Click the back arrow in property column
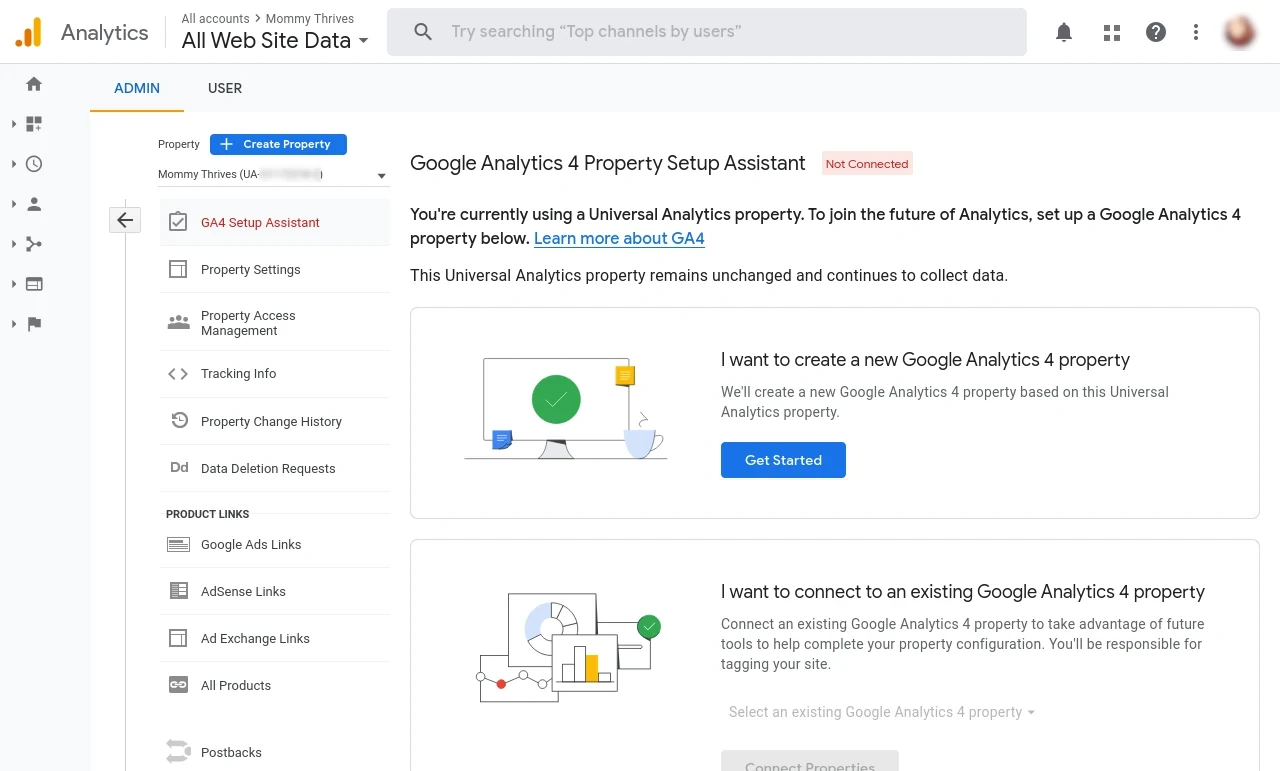The height and width of the screenshot is (771, 1280). click(x=125, y=220)
